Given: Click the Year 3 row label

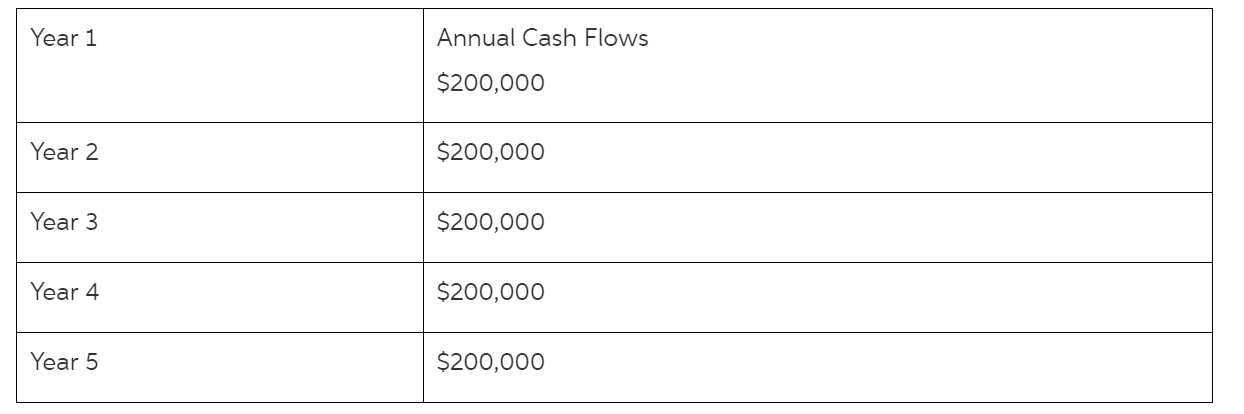Looking at the screenshot, I should tap(64, 223).
